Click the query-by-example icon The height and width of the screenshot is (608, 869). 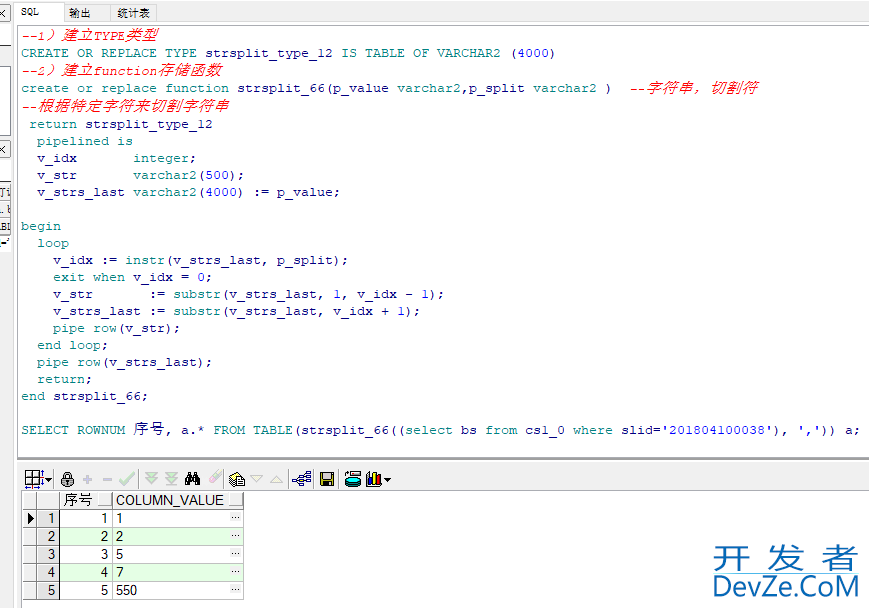tap(236, 479)
